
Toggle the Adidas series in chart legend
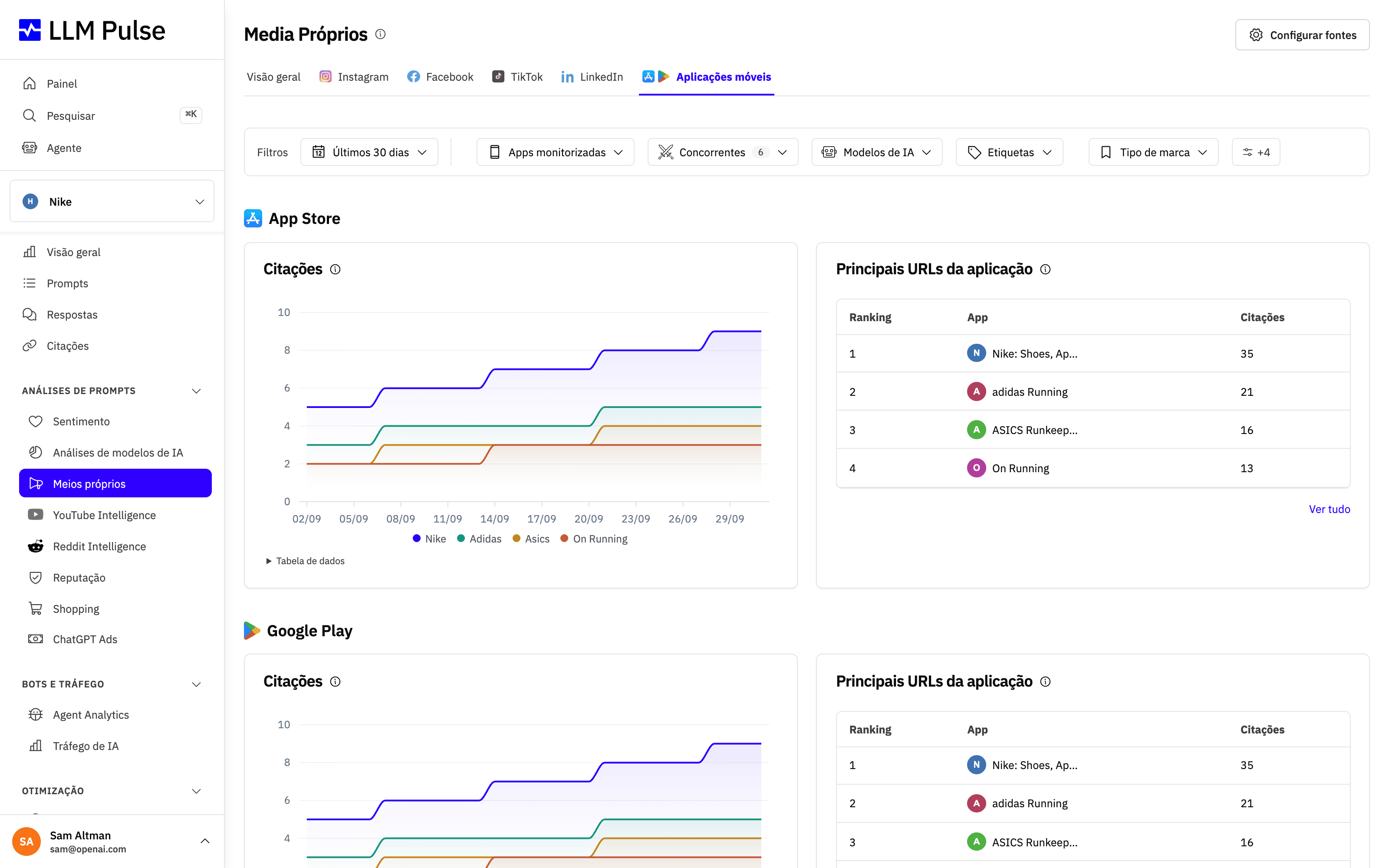(479, 539)
